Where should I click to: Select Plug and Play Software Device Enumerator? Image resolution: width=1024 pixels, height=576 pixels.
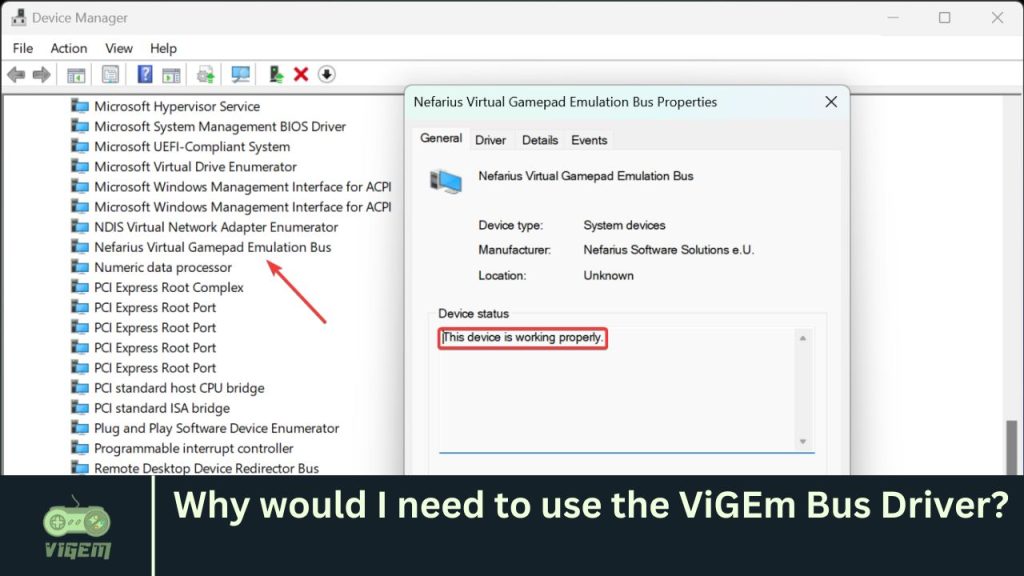point(217,428)
